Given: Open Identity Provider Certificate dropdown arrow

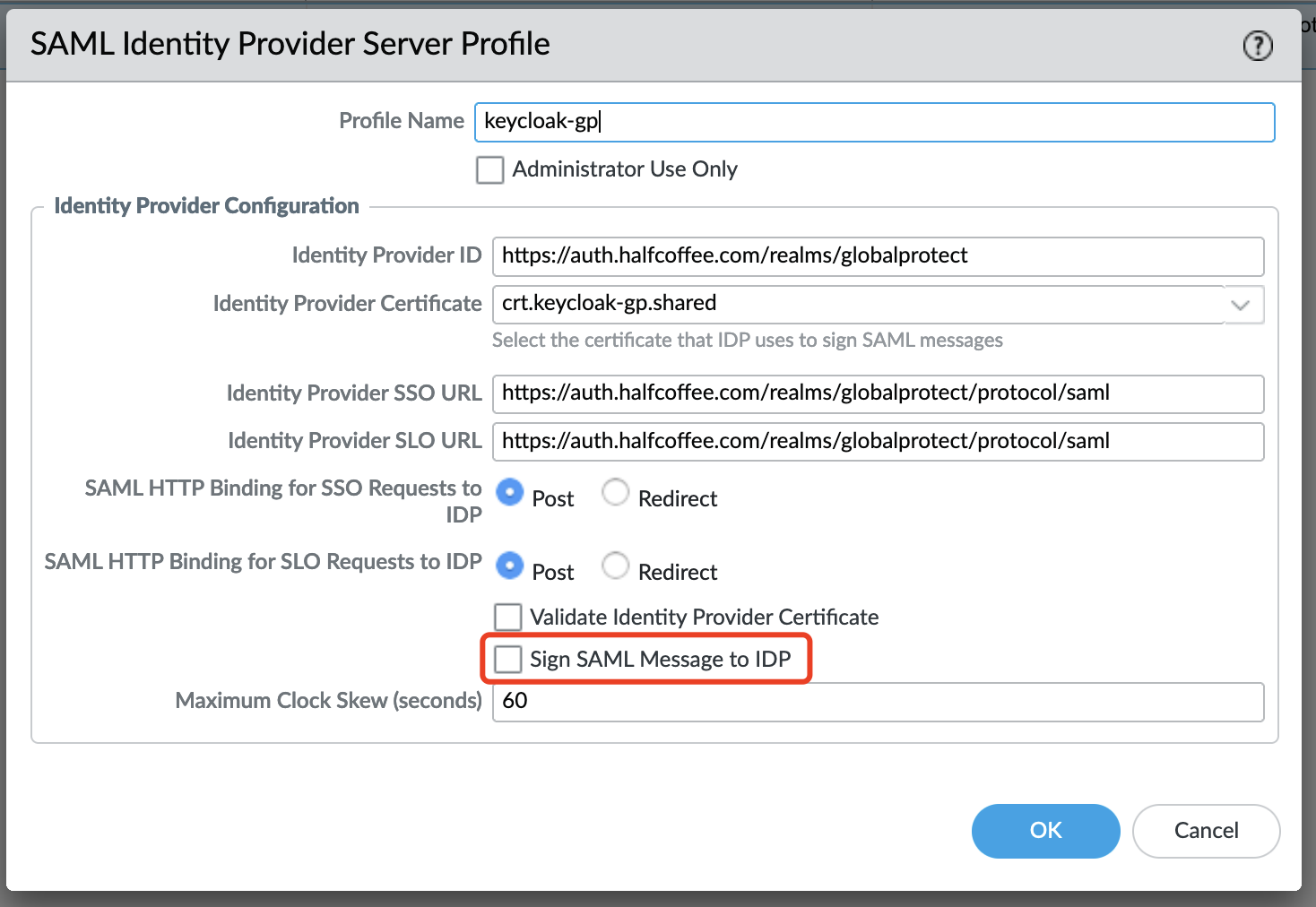Looking at the screenshot, I should click(x=1242, y=305).
